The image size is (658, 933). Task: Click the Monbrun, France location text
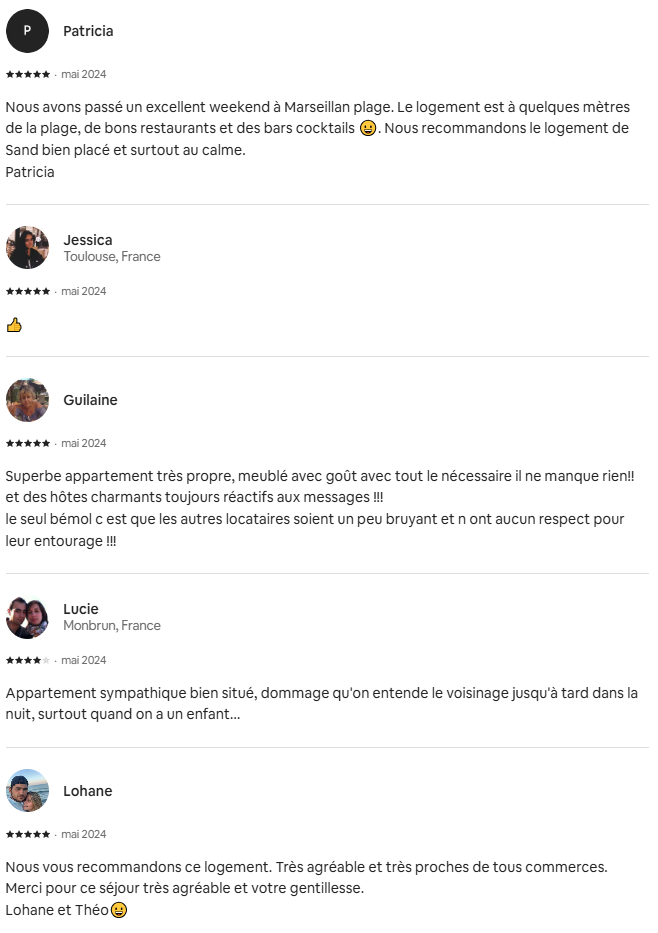[x=112, y=625]
